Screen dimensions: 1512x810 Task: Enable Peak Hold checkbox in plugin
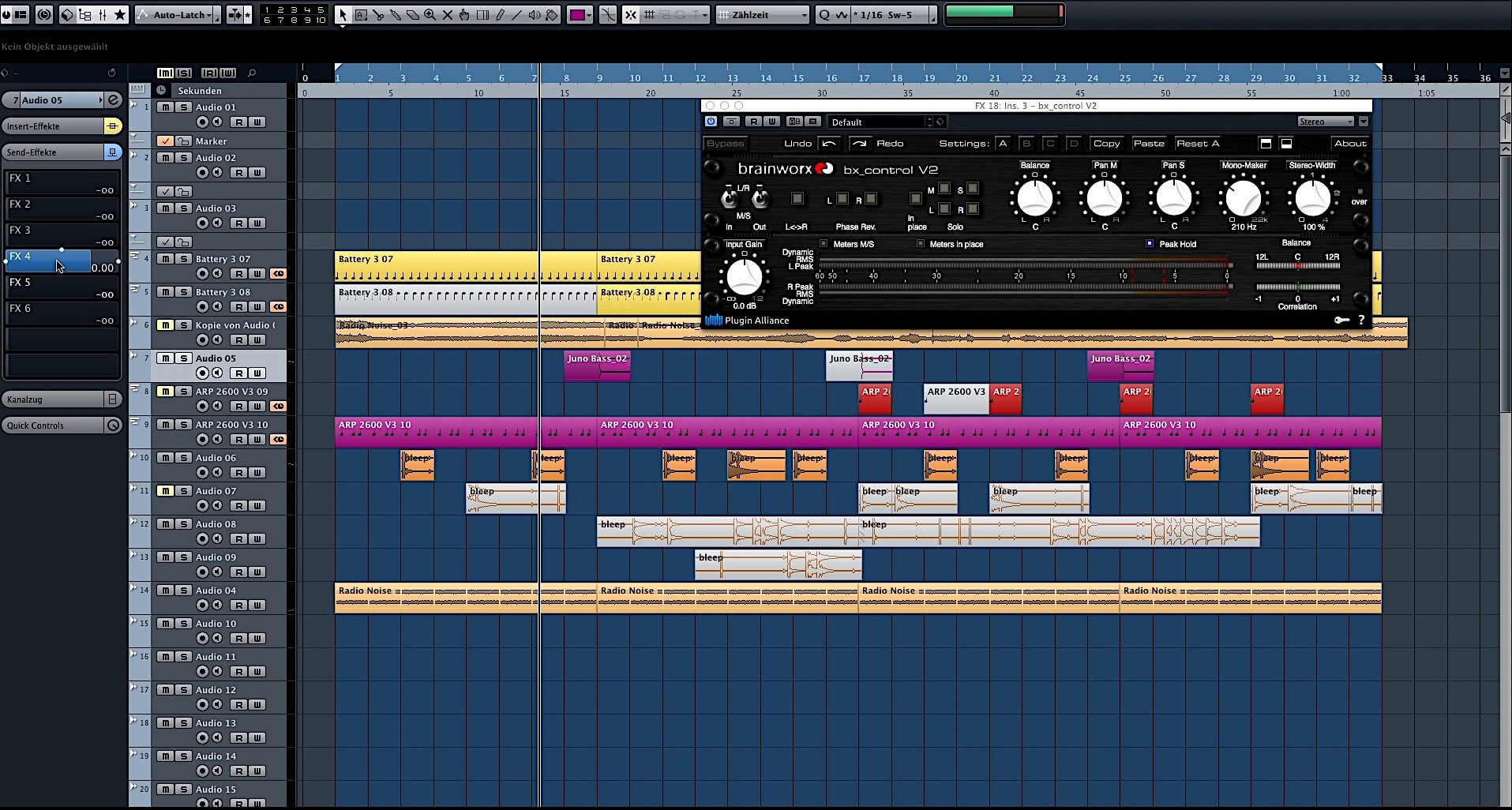click(x=1150, y=243)
